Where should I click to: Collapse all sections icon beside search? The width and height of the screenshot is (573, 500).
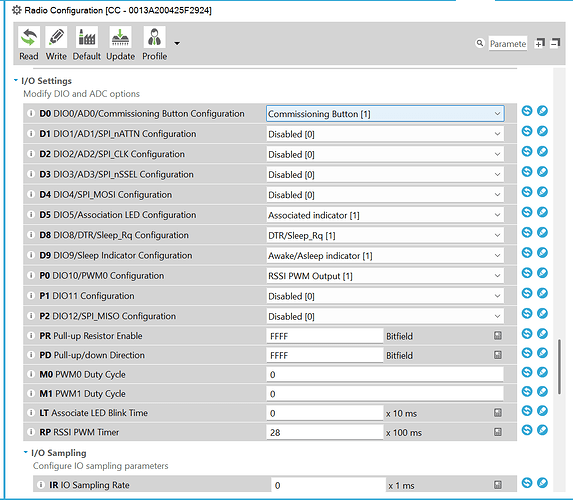click(555, 43)
